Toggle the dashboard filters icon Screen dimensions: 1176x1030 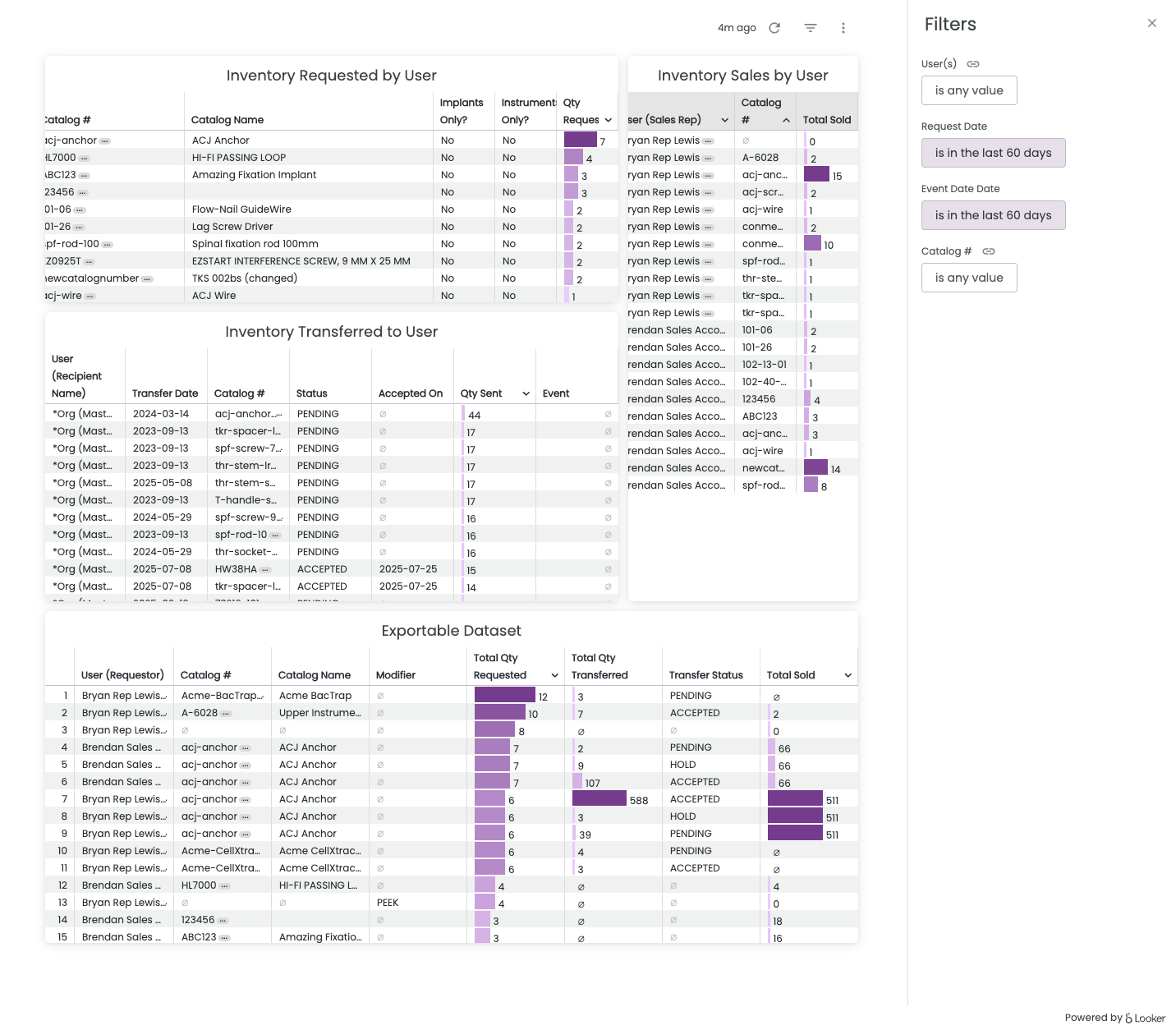(810, 28)
